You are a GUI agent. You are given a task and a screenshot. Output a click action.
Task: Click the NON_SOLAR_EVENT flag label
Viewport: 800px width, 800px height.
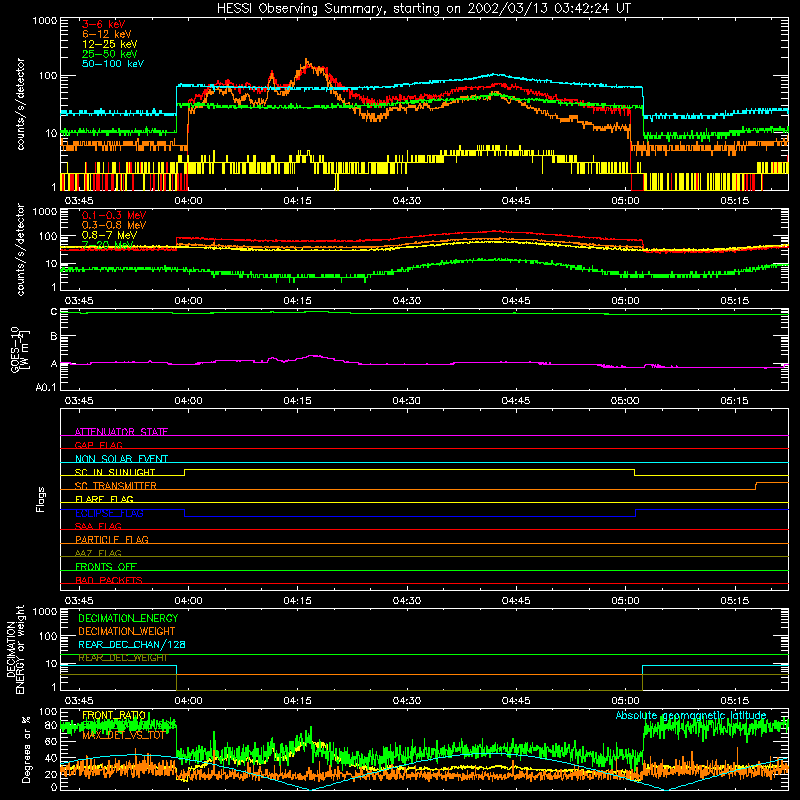coord(121,459)
